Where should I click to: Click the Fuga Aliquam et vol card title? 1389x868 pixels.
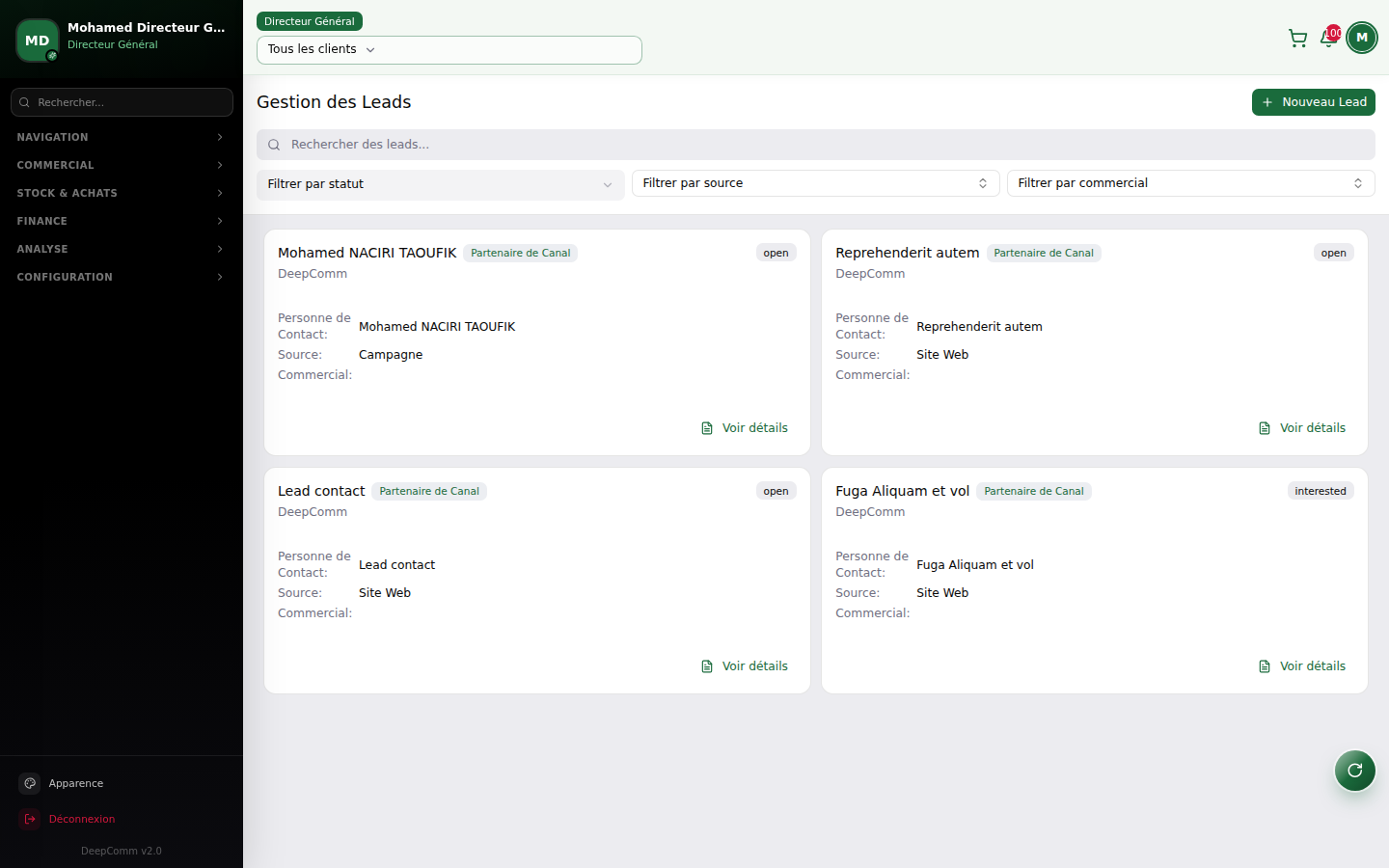coord(903,491)
